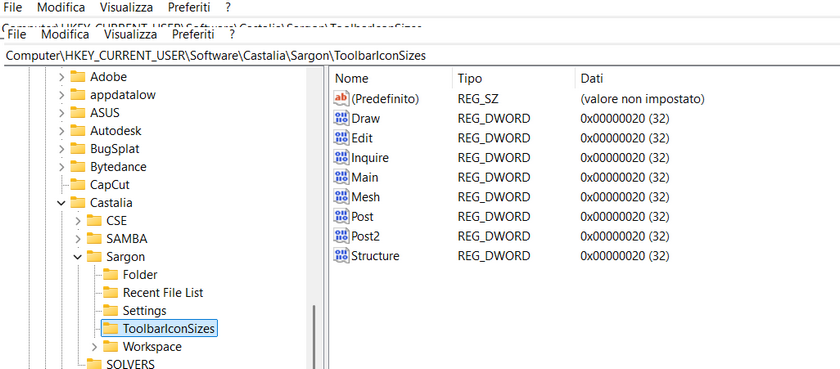The height and width of the screenshot is (369, 840).
Task: Click the Adobe folder icon
Action: tap(78, 77)
